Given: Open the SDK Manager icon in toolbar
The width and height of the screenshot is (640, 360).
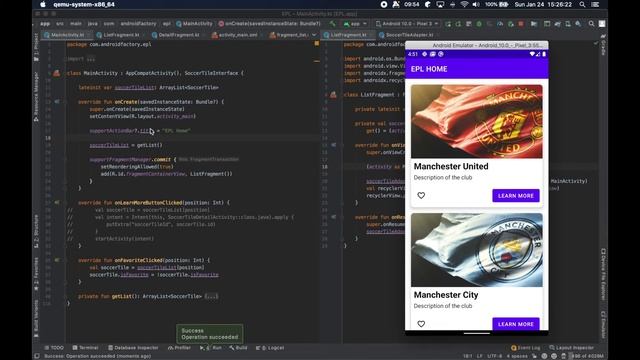Looking at the screenshot, I should [x=578, y=24].
